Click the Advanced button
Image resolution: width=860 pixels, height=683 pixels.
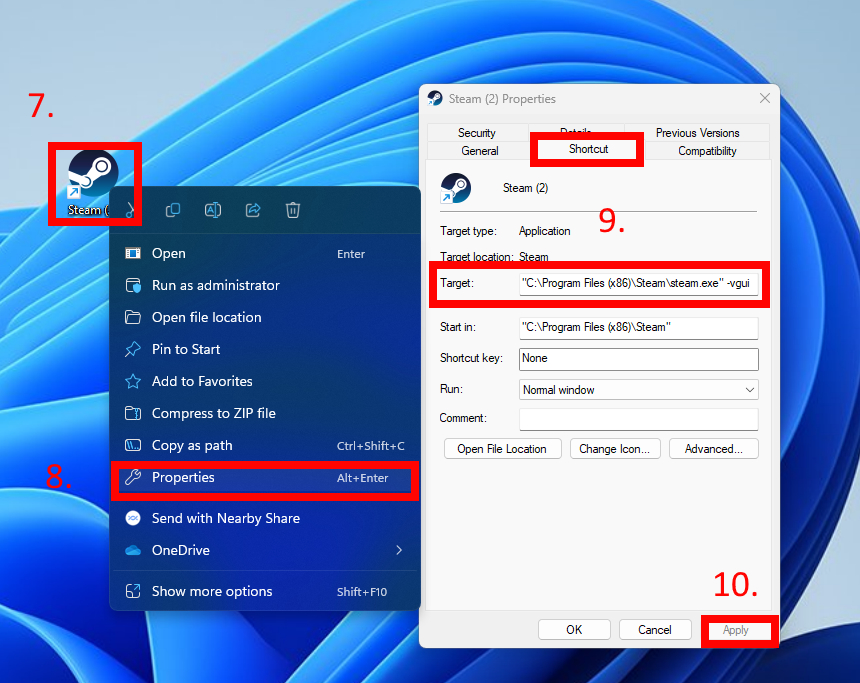click(x=714, y=449)
